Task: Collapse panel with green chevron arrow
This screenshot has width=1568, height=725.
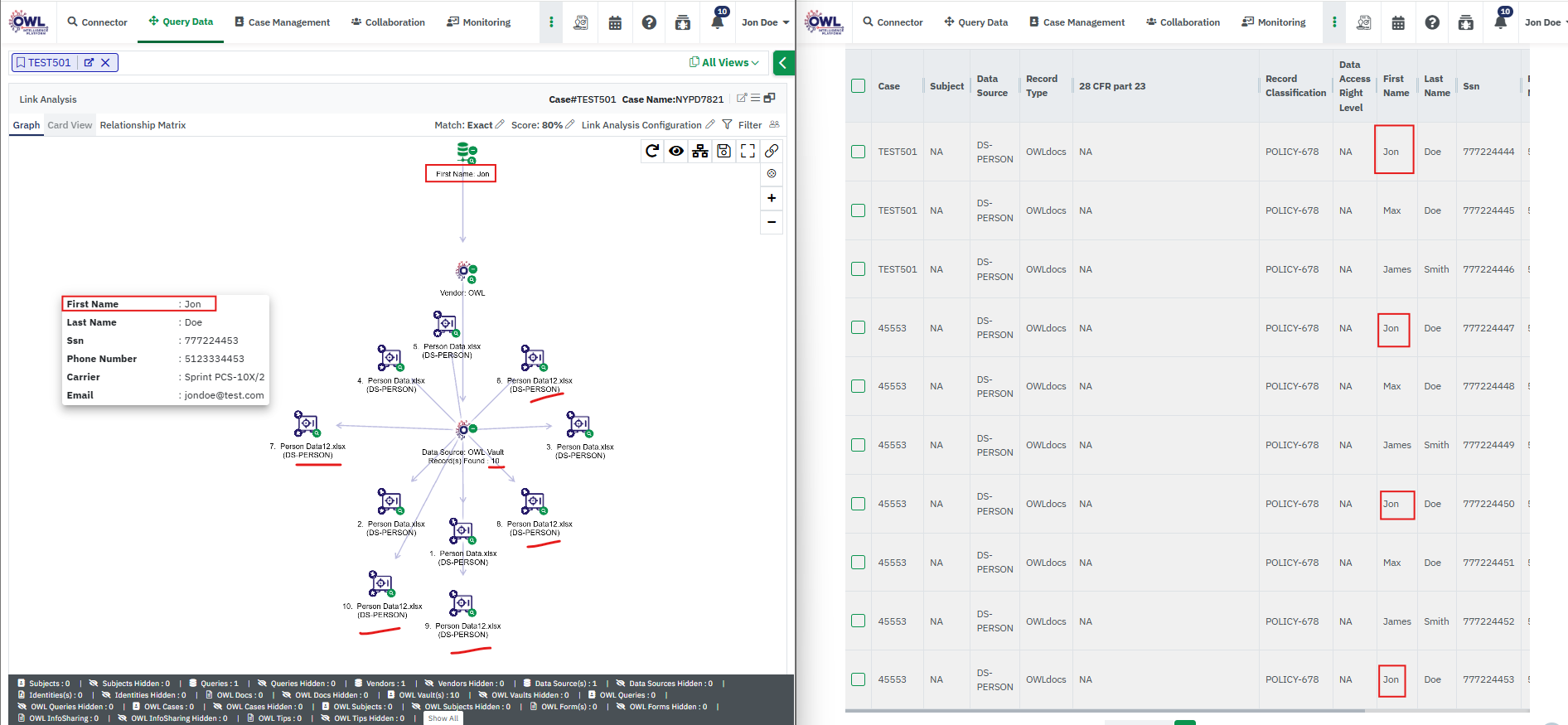Action: pos(782,63)
